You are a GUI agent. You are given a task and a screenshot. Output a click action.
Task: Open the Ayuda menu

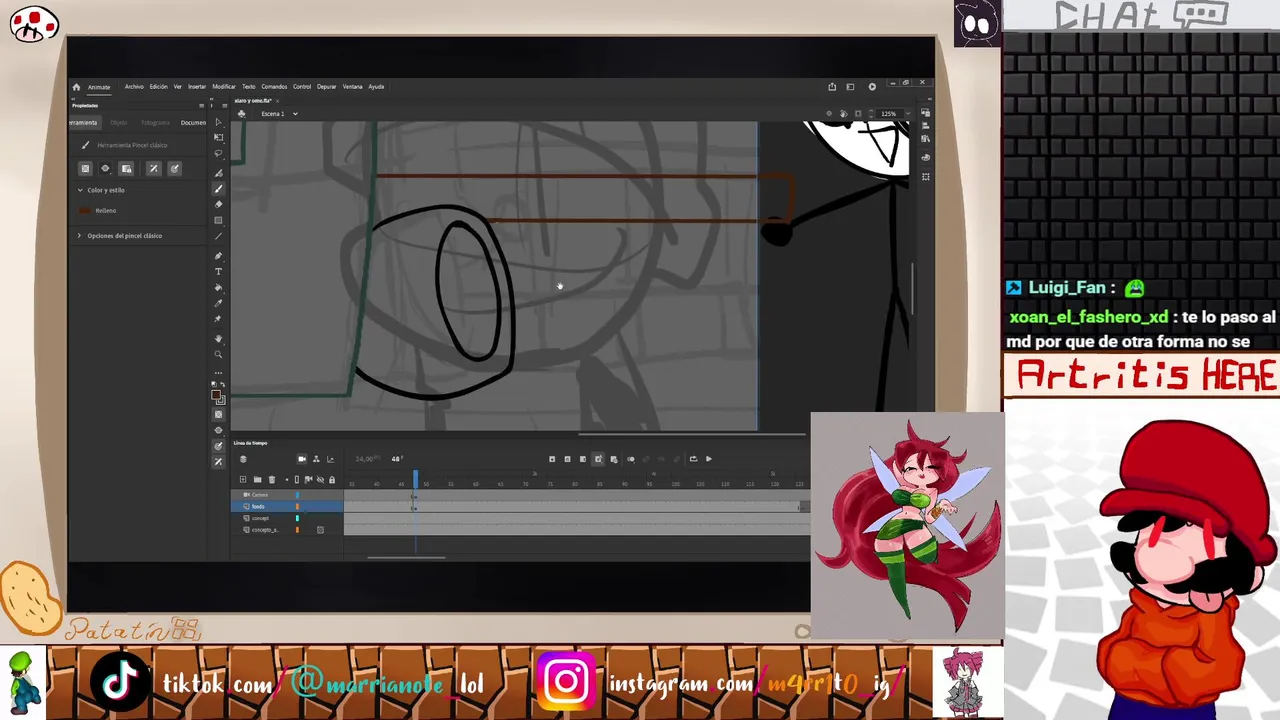(376, 87)
